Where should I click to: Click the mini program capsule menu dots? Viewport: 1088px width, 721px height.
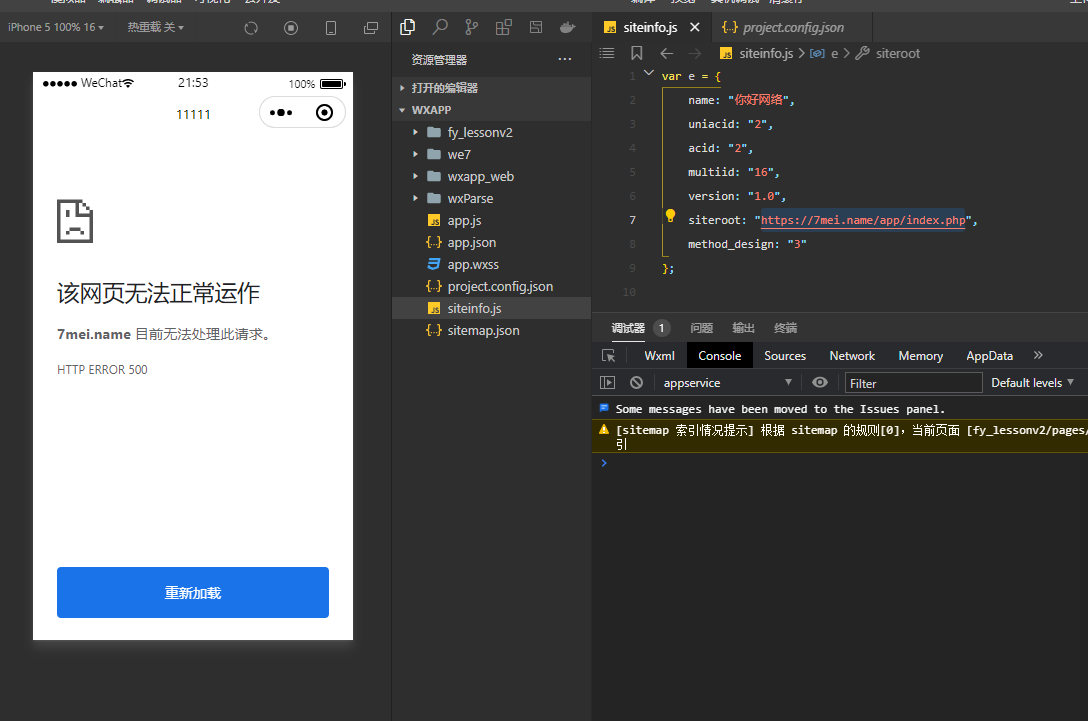(x=281, y=112)
